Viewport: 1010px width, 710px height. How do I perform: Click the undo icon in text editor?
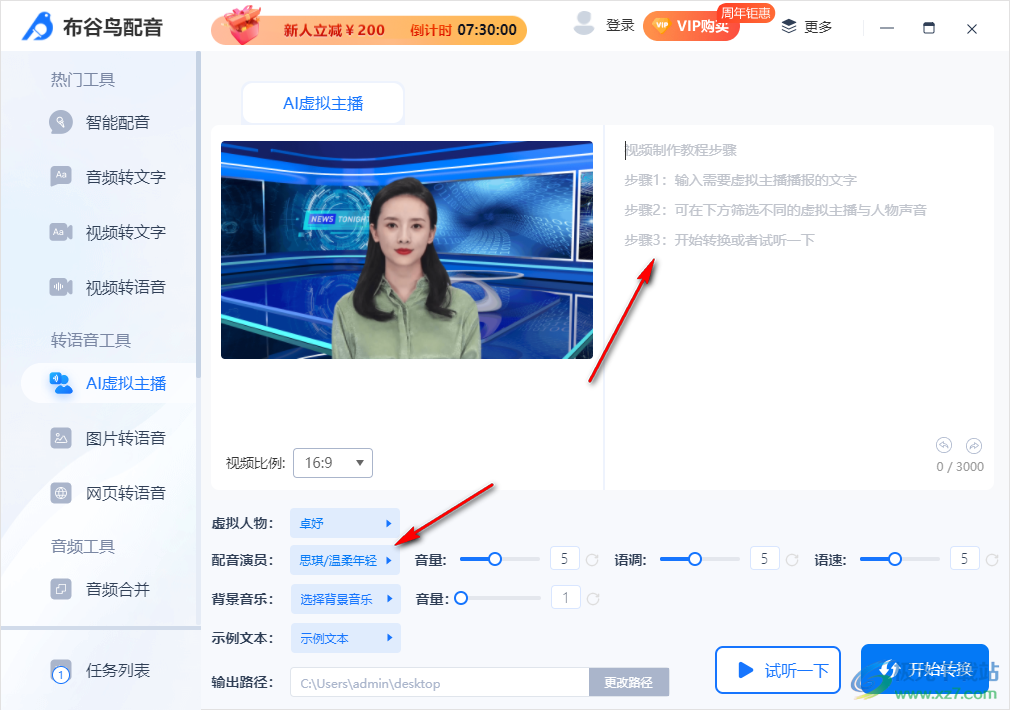(943, 446)
